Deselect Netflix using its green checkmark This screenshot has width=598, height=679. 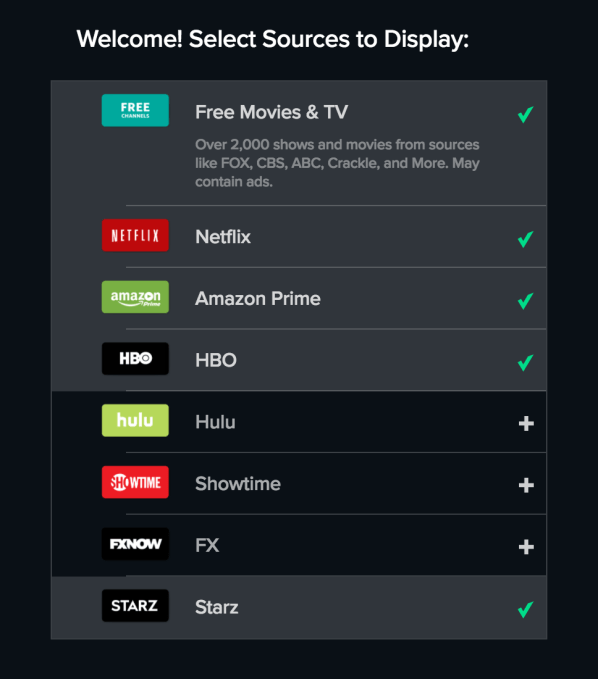click(526, 239)
